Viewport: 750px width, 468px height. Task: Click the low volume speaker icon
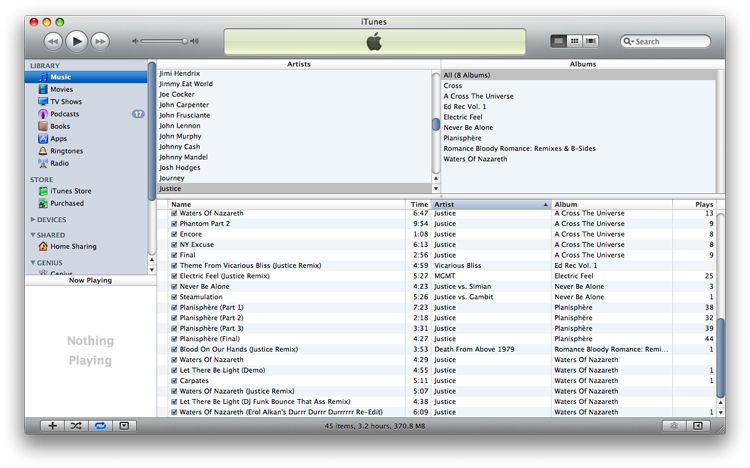click(x=135, y=41)
